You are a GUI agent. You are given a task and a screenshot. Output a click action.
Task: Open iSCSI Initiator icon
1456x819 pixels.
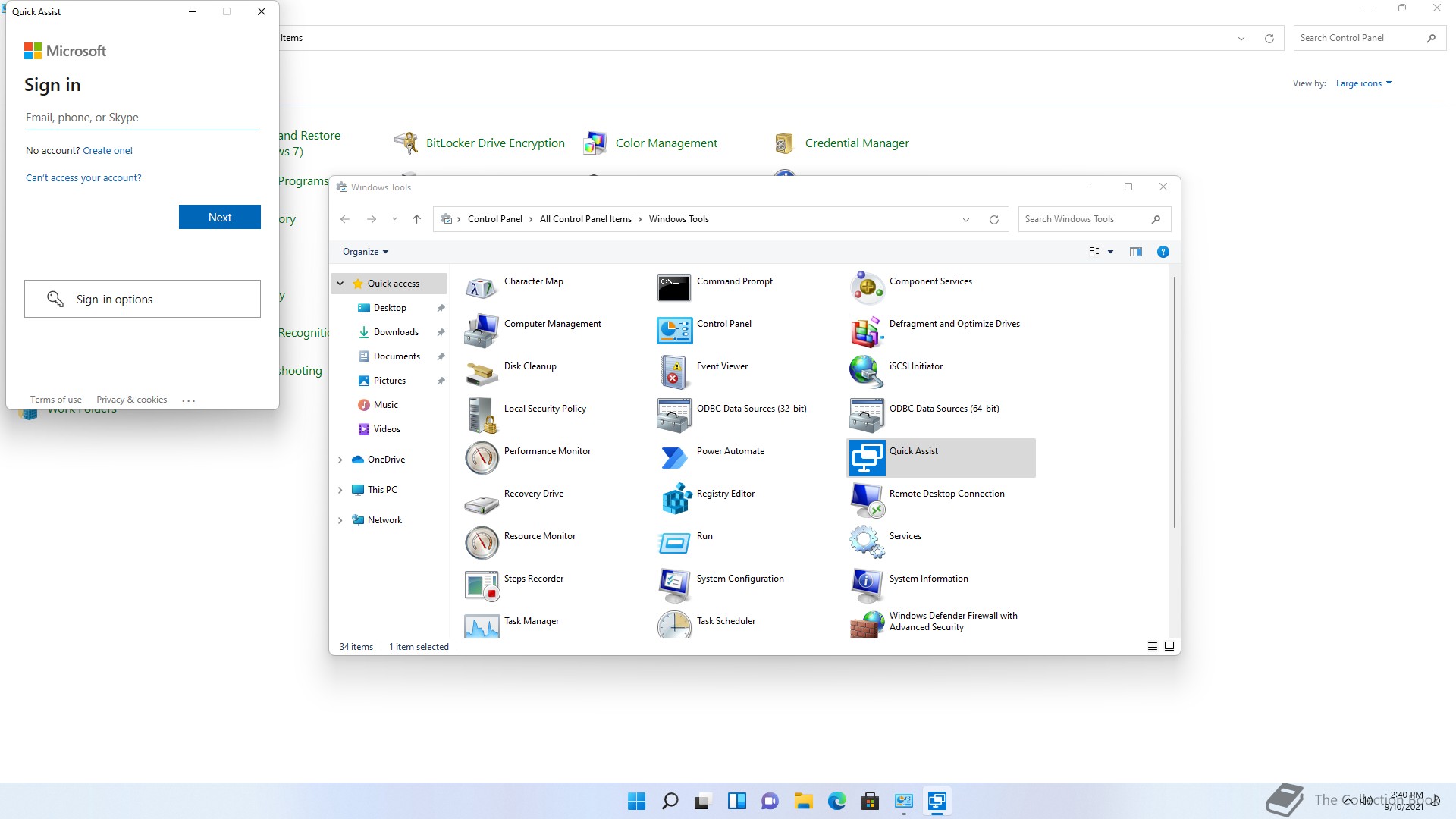pyautogui.click(x=867, y=373)
